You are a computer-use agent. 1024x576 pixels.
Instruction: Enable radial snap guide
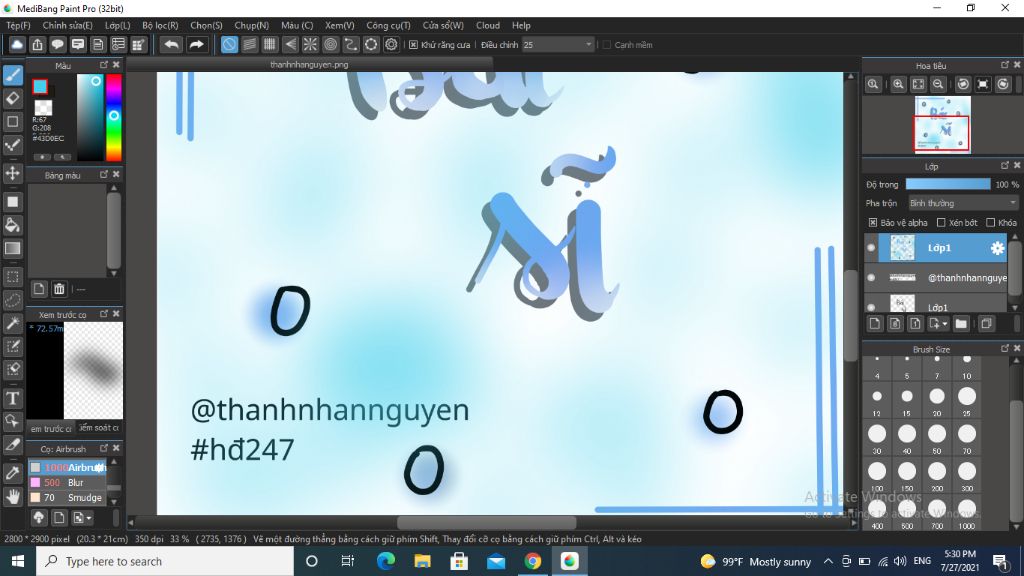[x=310, y=44]
